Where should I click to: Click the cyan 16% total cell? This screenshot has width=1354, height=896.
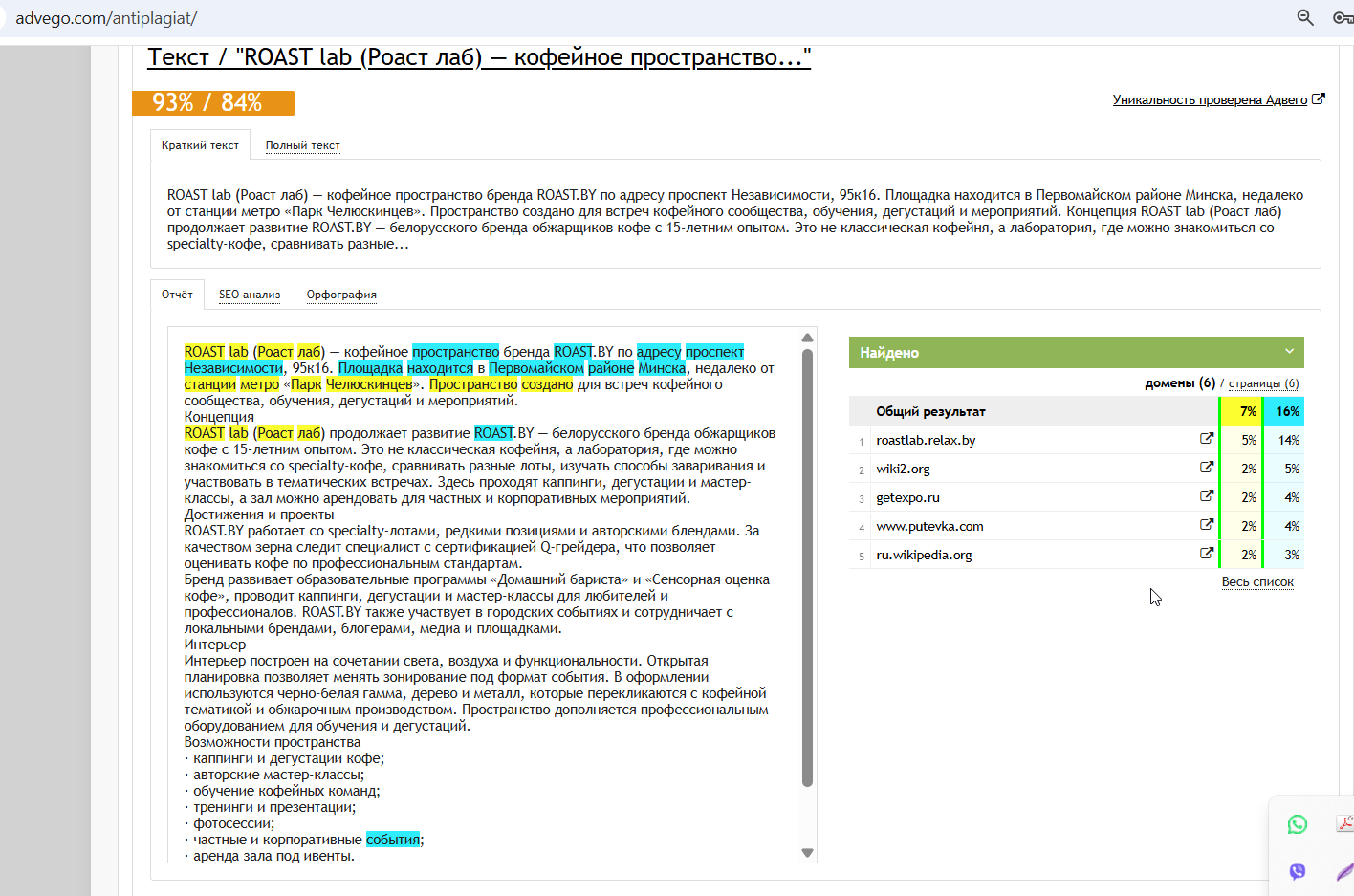pos(1284,411)
